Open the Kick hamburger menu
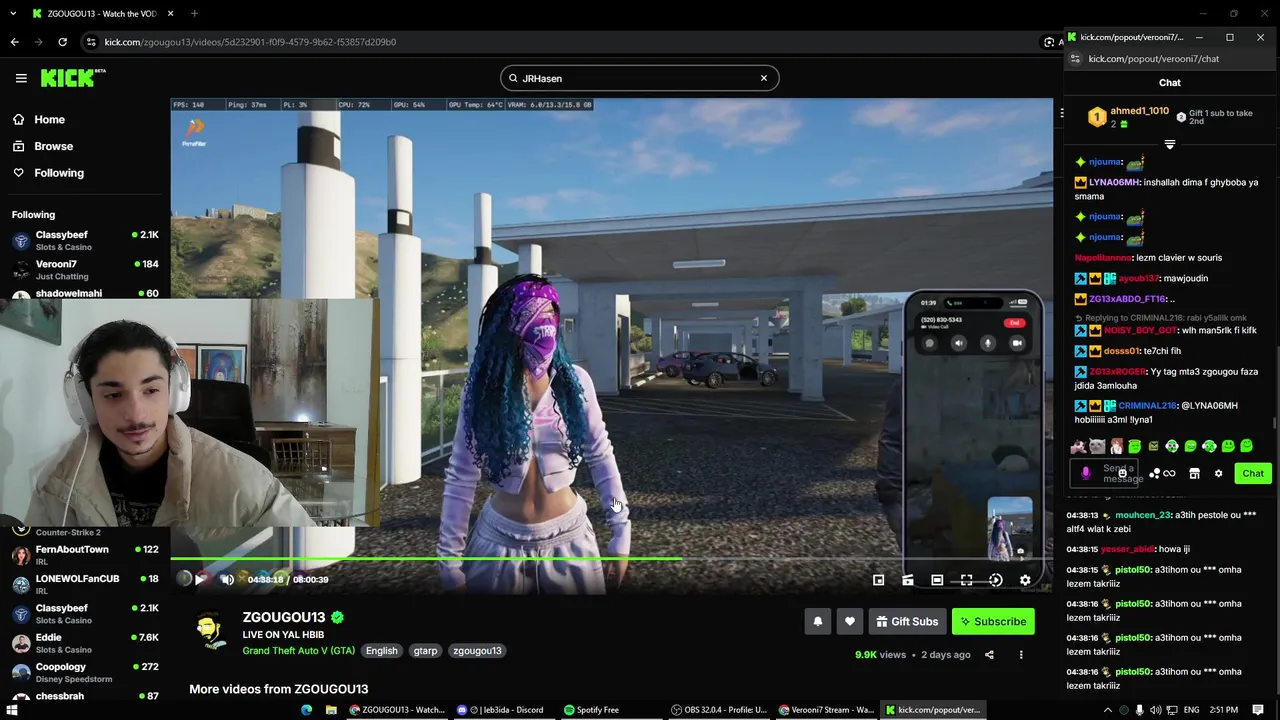Screen dimensions: 1280x720 (21, 78)
